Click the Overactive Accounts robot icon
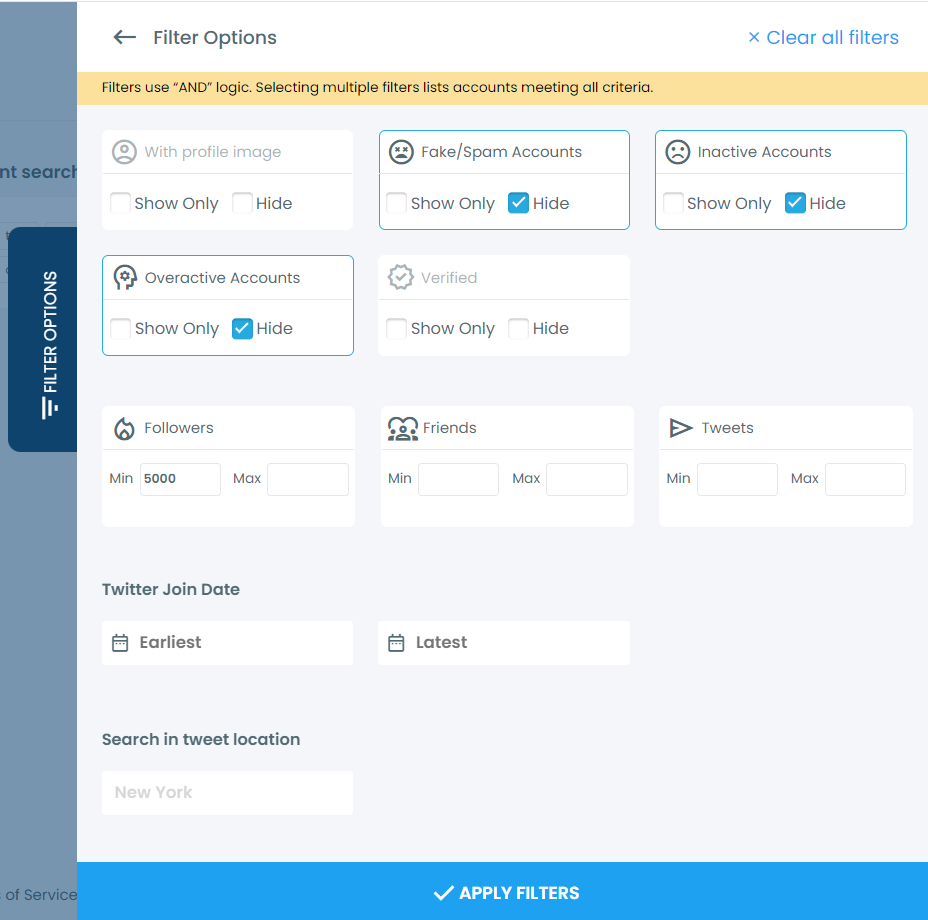This screenshot has width=928, height=920. click(x=124, y=277)
